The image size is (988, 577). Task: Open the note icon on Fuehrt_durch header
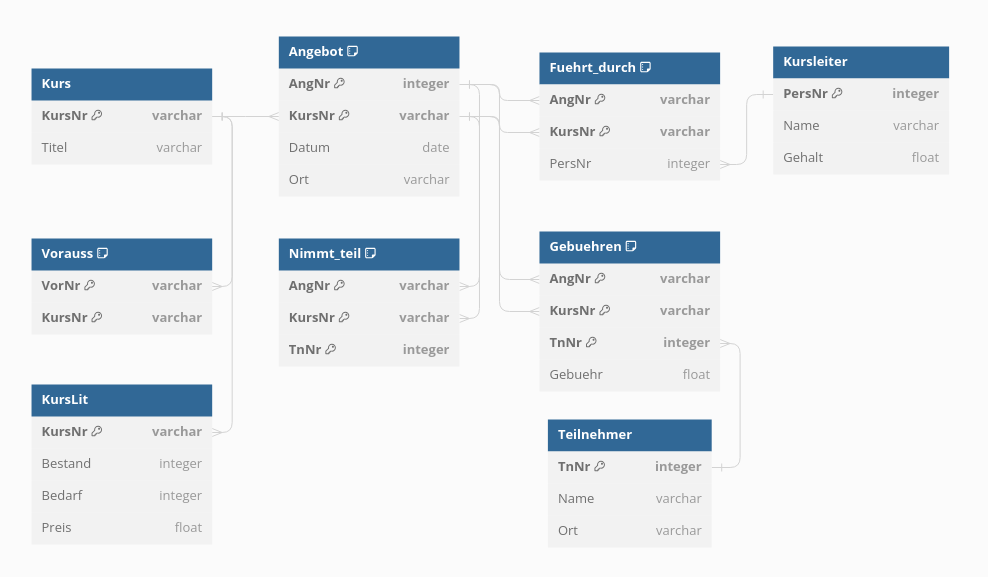tap(646, 67)
